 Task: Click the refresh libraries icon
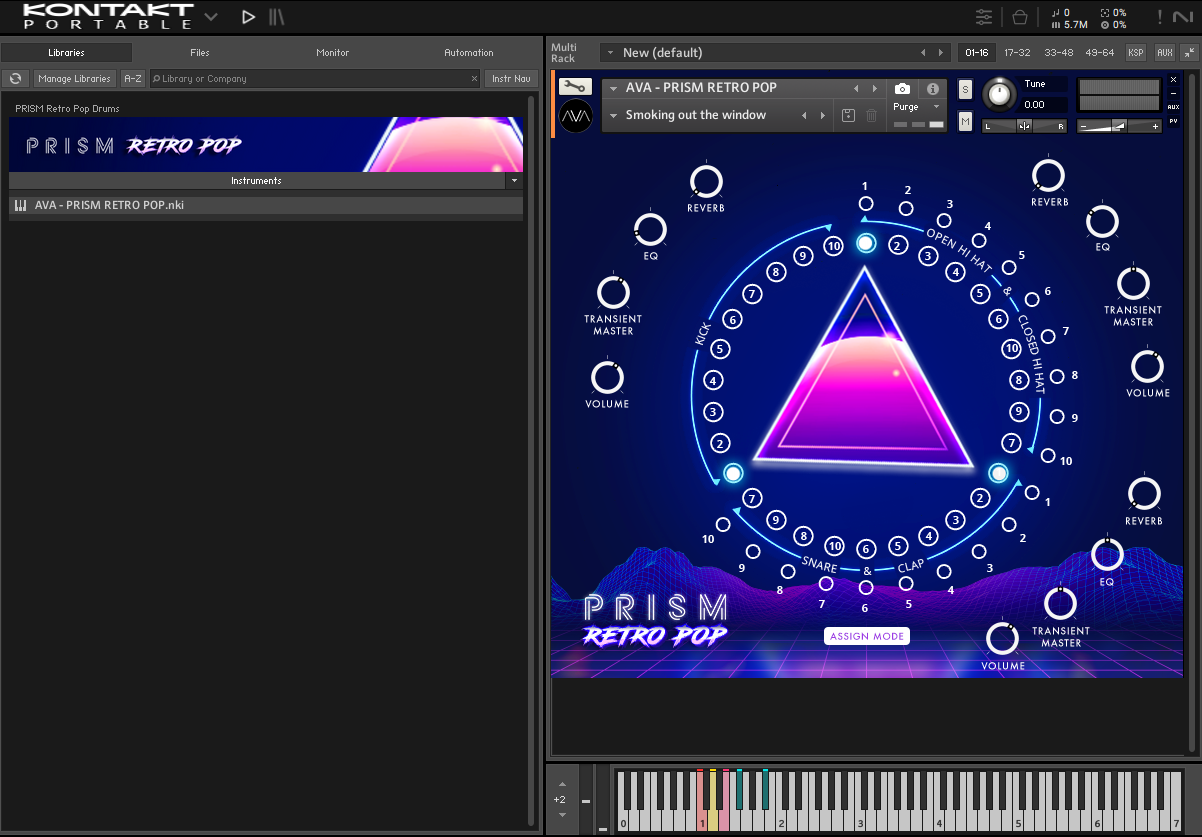(x=15, y=78)
